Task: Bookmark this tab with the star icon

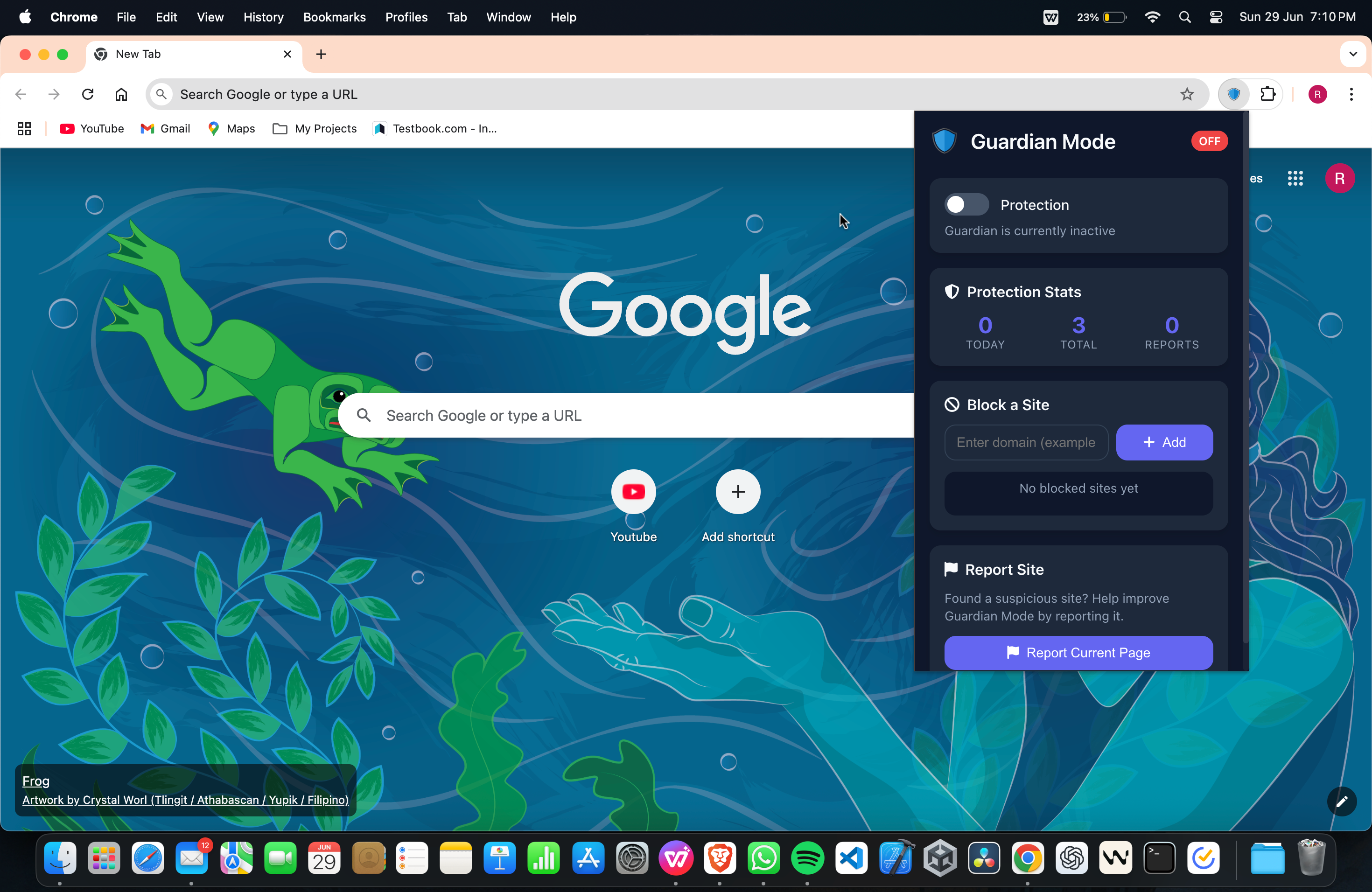Action: (x=1186, y=94)
